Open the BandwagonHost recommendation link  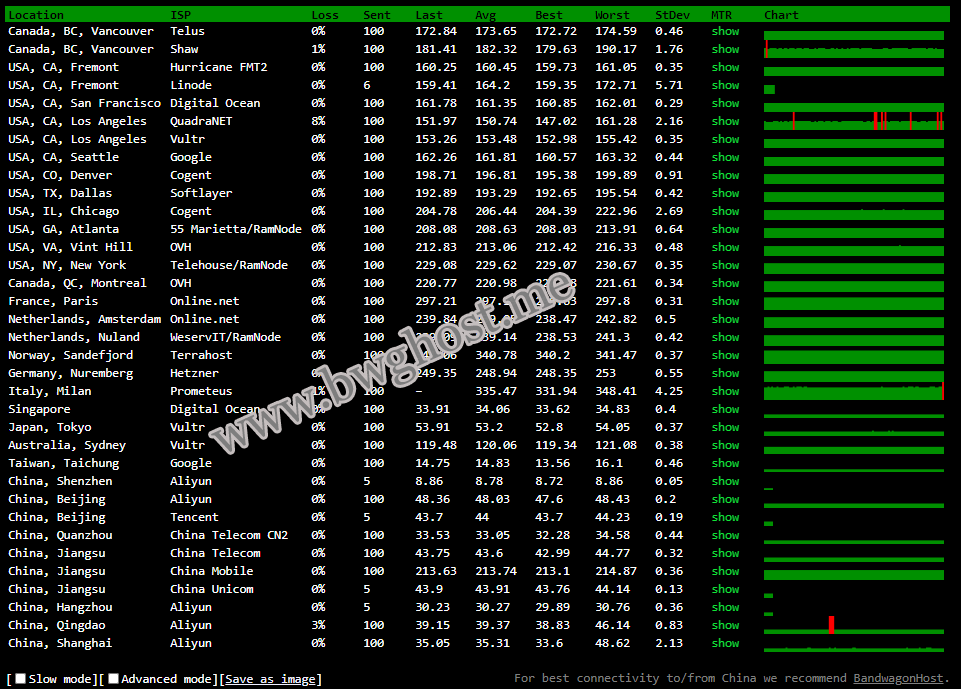point(898,678)
